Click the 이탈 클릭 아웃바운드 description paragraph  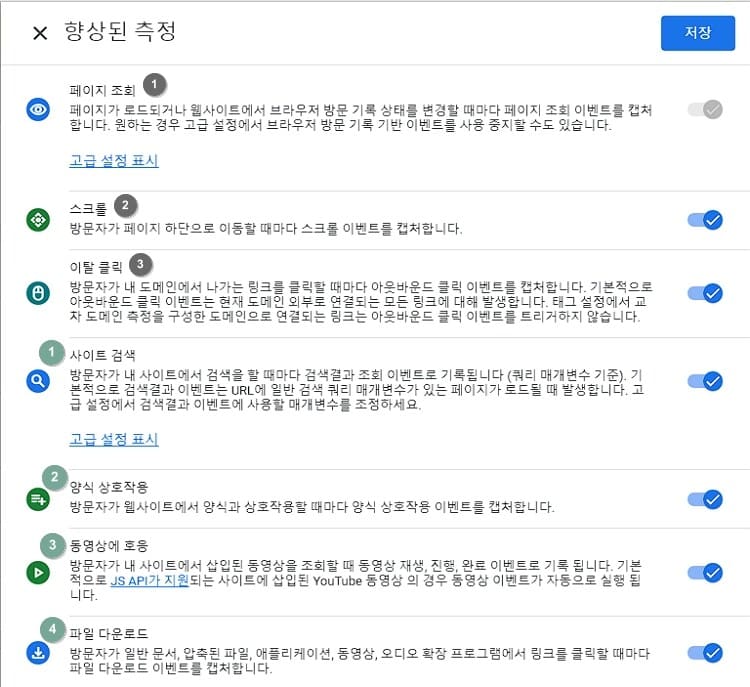361,301
